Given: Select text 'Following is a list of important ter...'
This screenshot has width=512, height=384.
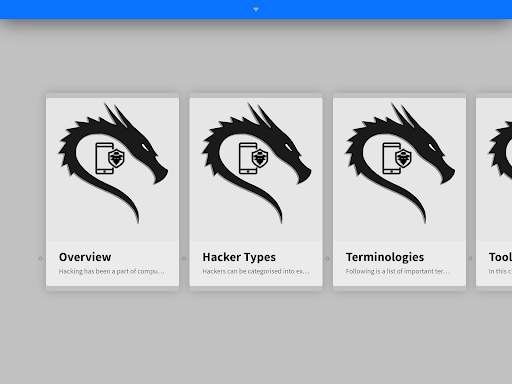Looking at the screenshot, I should click(397, 271).
